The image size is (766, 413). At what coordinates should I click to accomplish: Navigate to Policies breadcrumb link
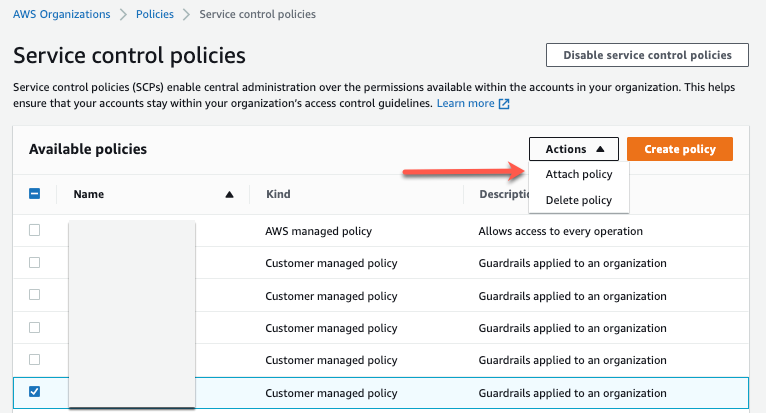[155, 15]
